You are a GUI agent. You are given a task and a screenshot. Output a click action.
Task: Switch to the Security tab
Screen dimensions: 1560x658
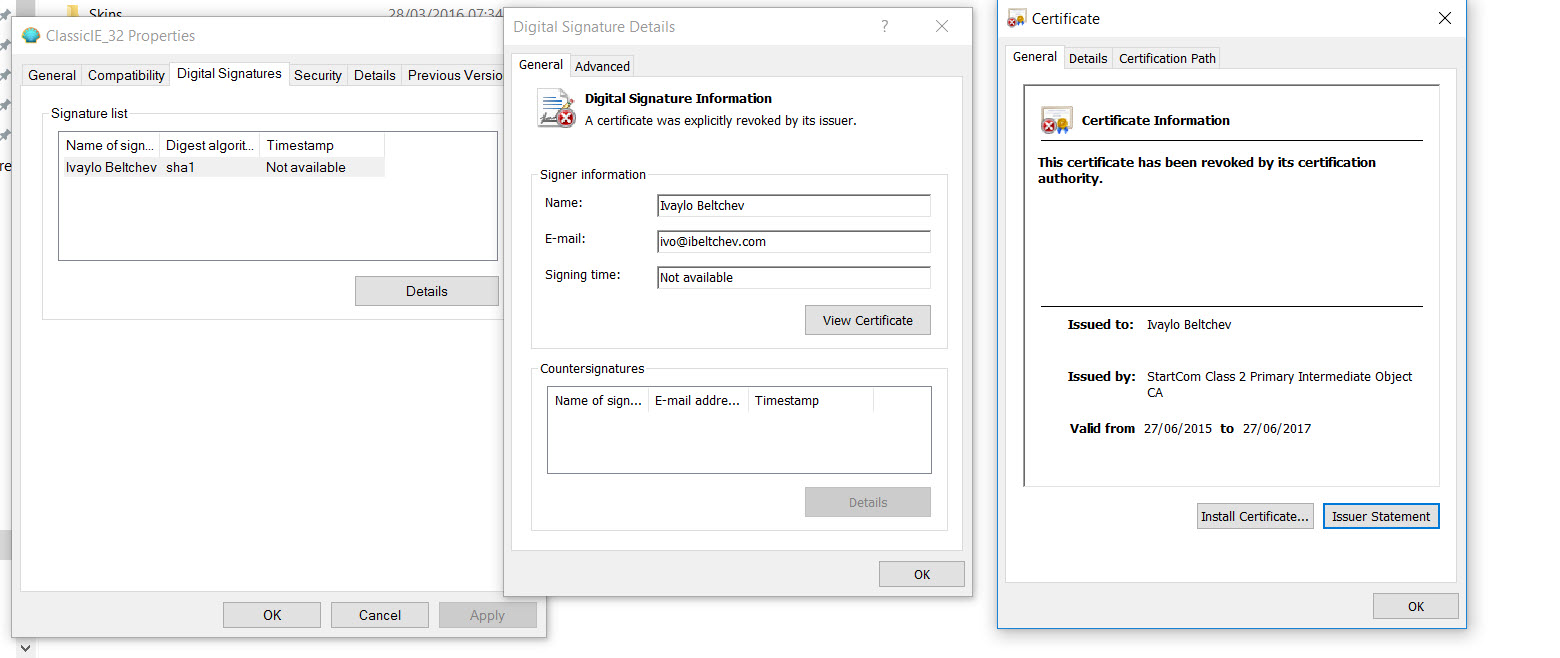tap(318, 75)
